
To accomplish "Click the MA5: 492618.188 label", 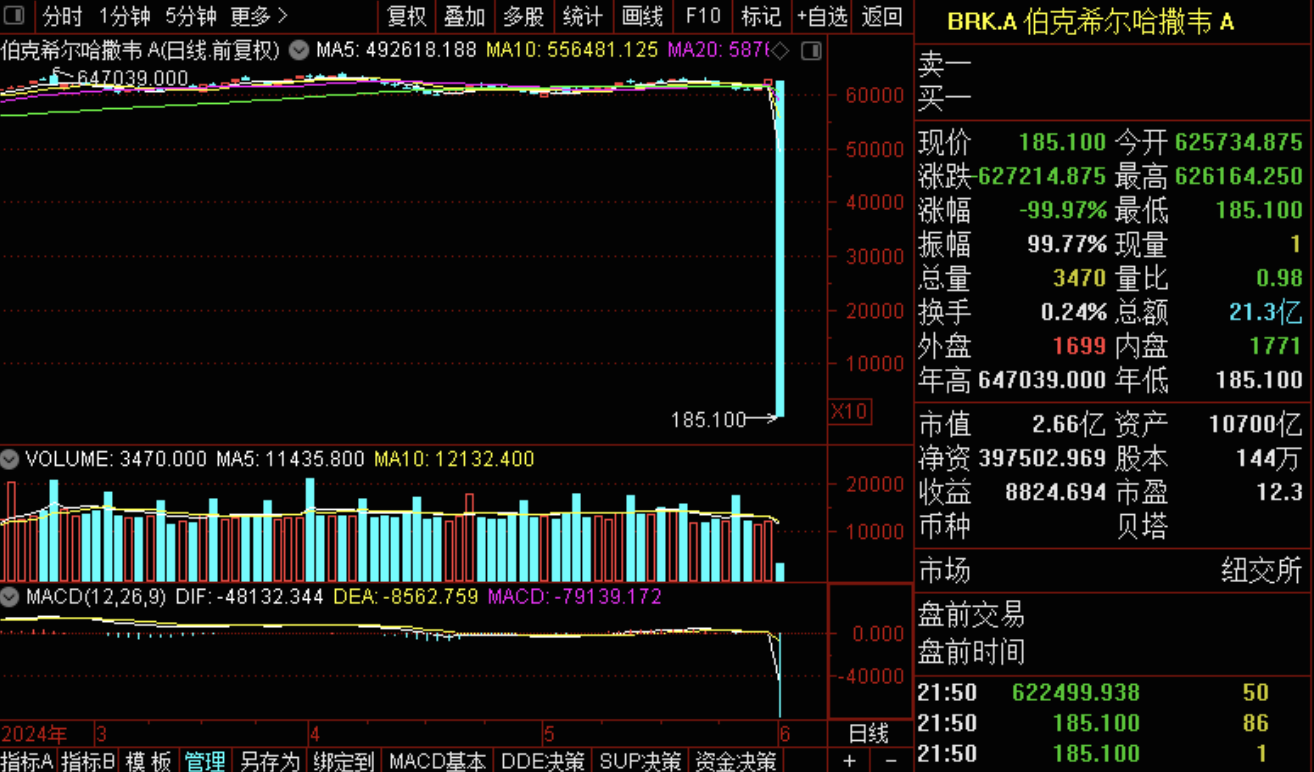I will point(396,49).
